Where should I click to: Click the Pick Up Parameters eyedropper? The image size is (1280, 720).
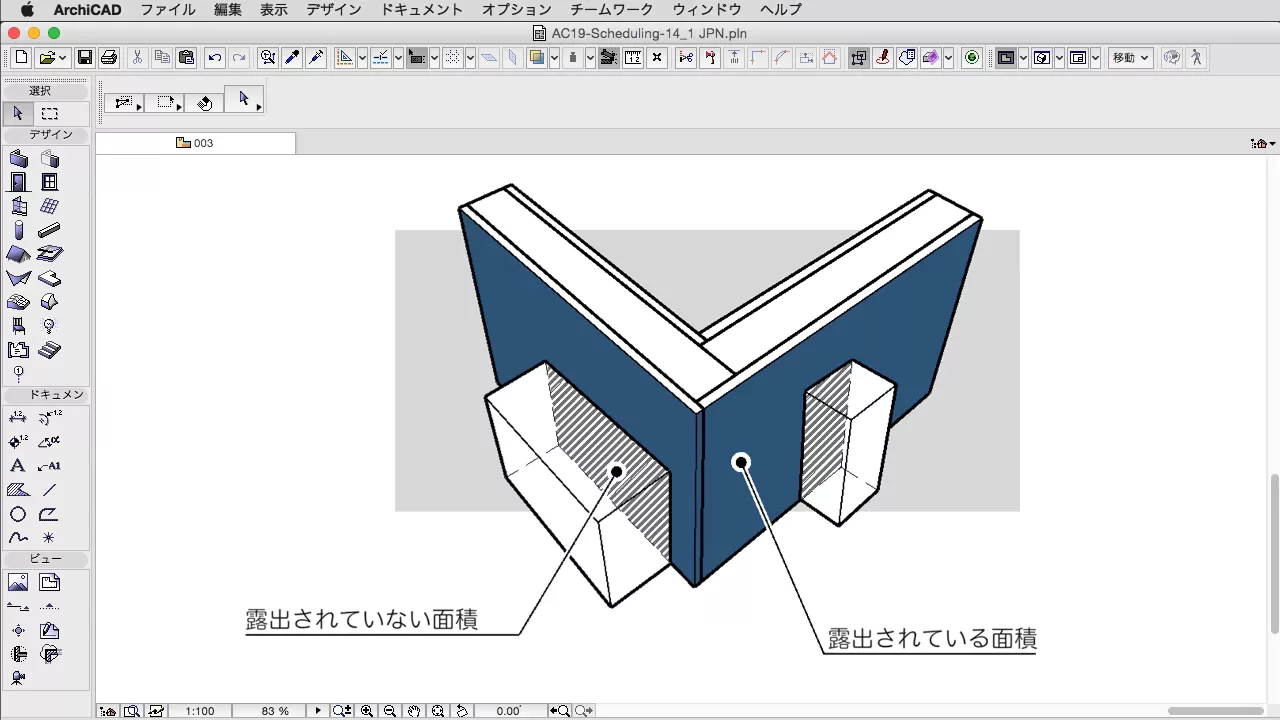point(292,58)
